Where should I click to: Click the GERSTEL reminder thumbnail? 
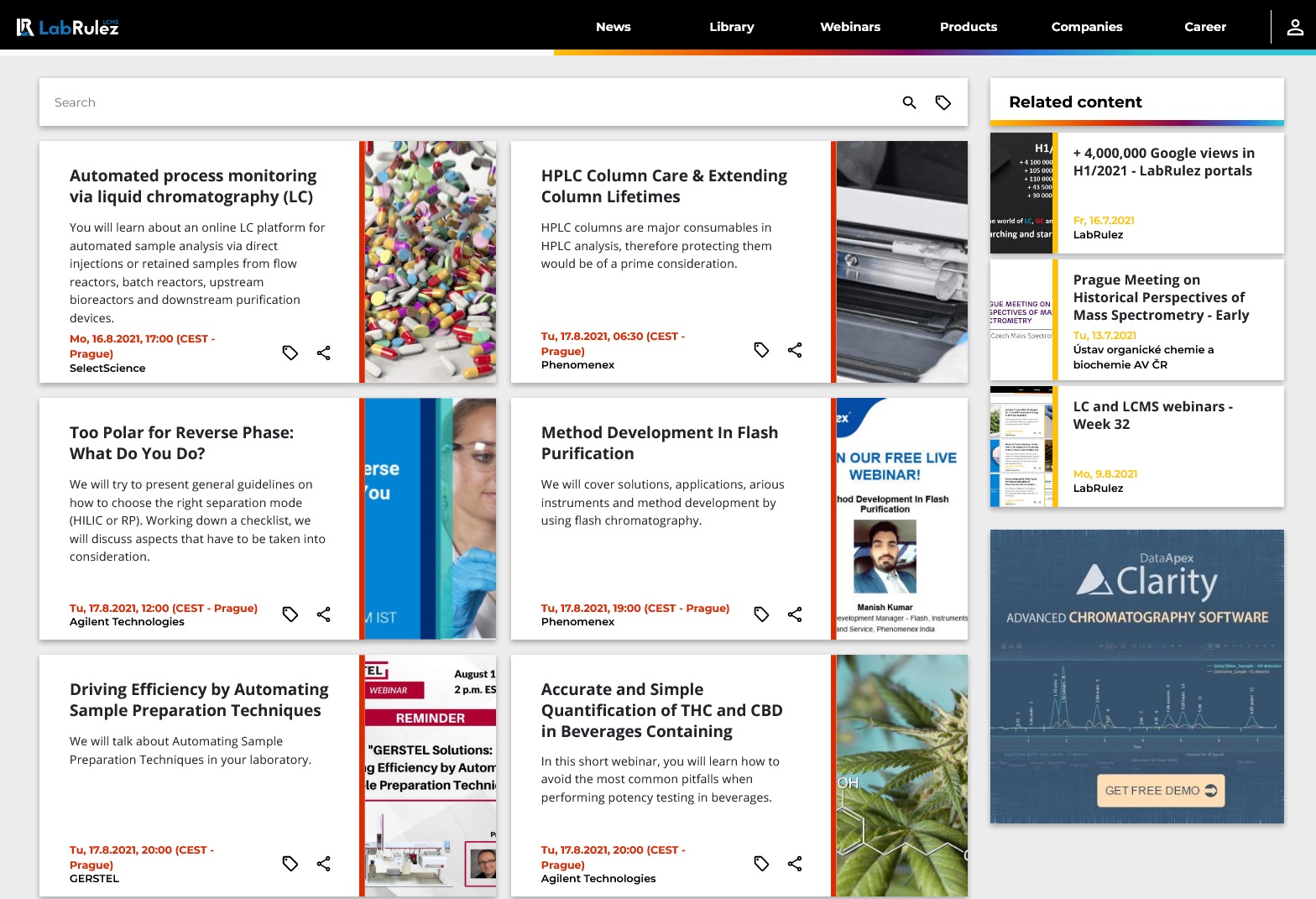click(431, 776)
